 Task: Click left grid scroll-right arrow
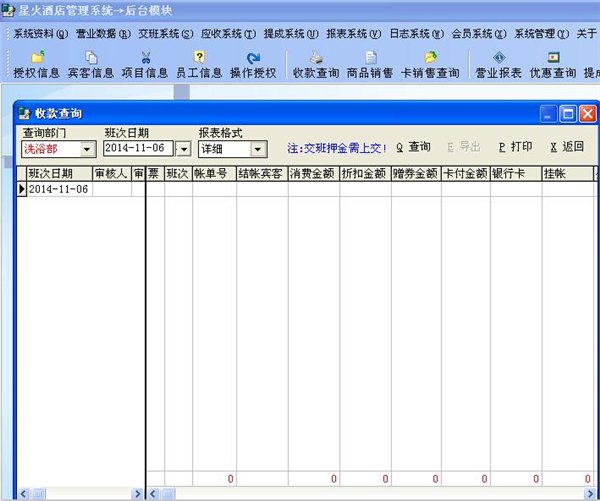[x=137, y=494]
